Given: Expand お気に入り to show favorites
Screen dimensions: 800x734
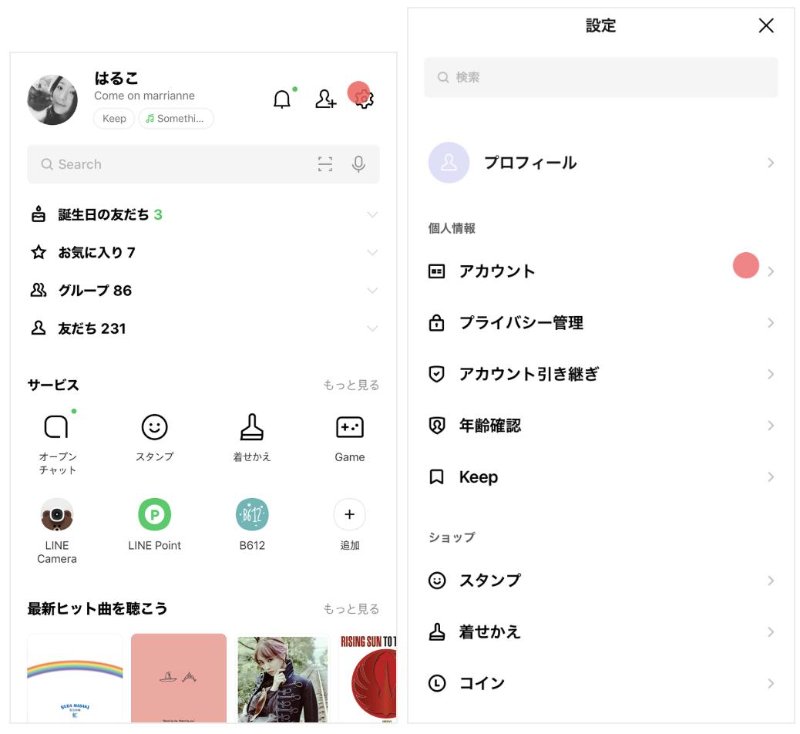Looking at the screenshot, I should (372, 252).
